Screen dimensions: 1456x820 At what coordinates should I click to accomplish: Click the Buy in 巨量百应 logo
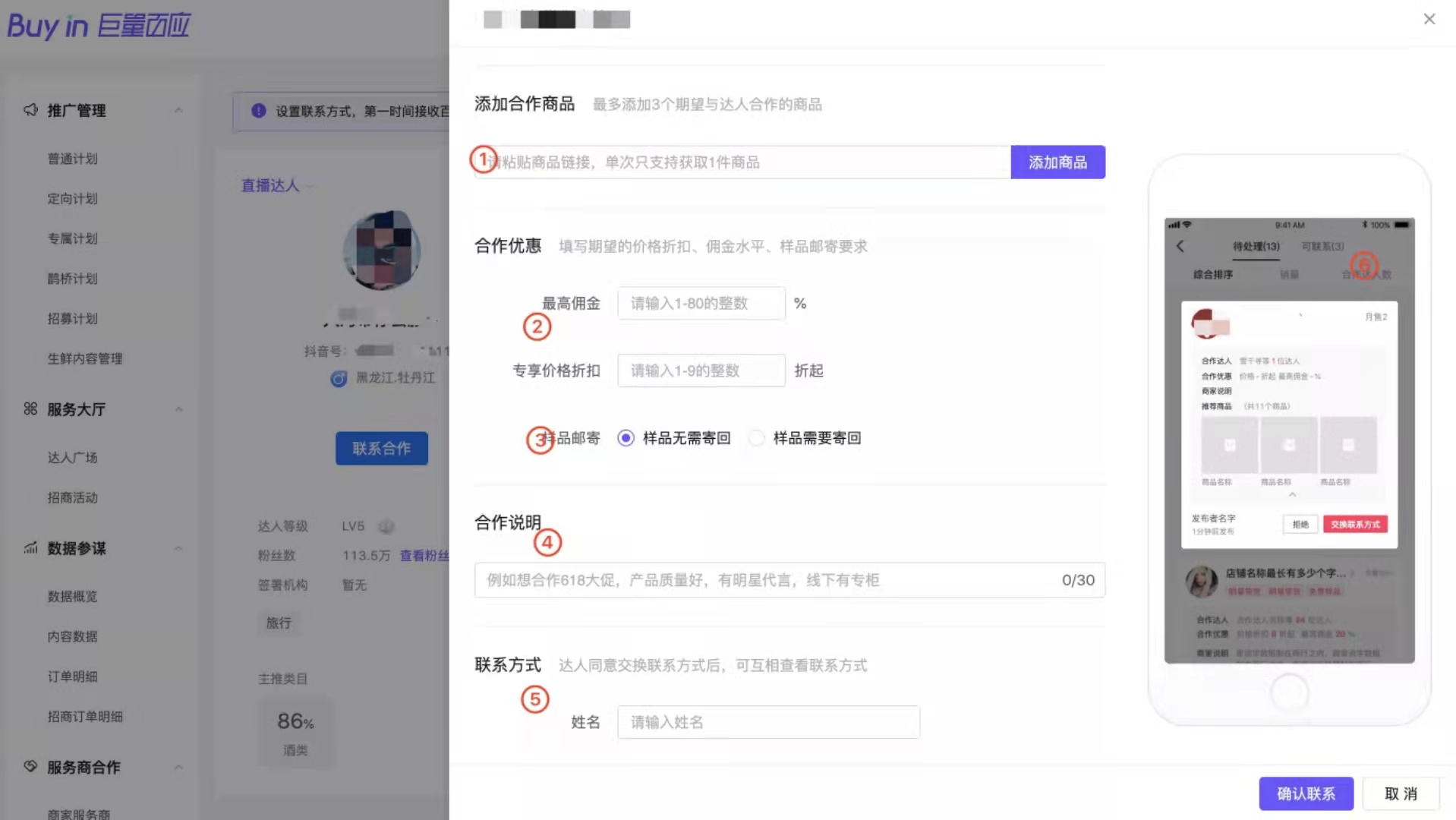pos(99,26)
